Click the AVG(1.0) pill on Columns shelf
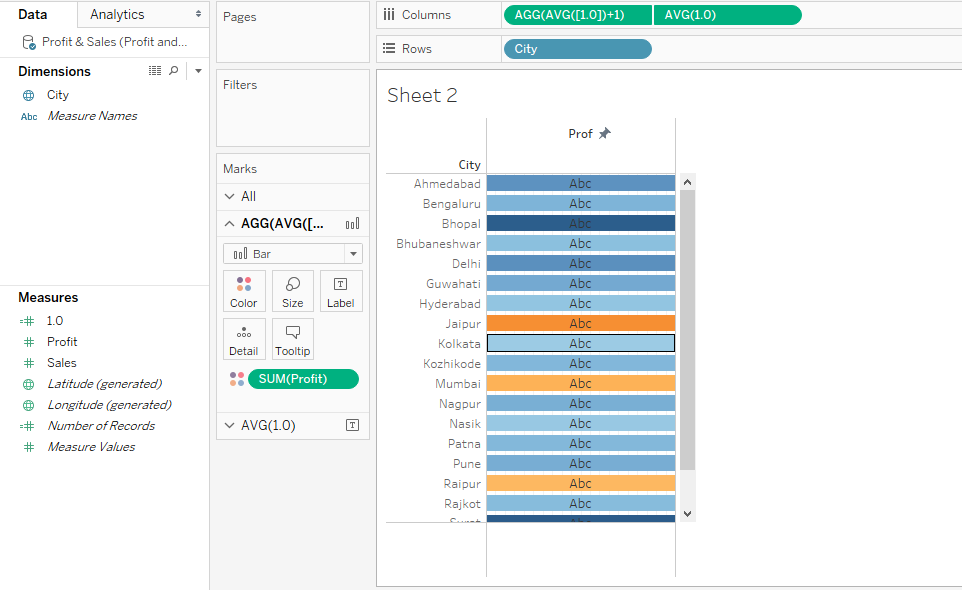Viewport: 962px width, 590px height. (727, 15)
